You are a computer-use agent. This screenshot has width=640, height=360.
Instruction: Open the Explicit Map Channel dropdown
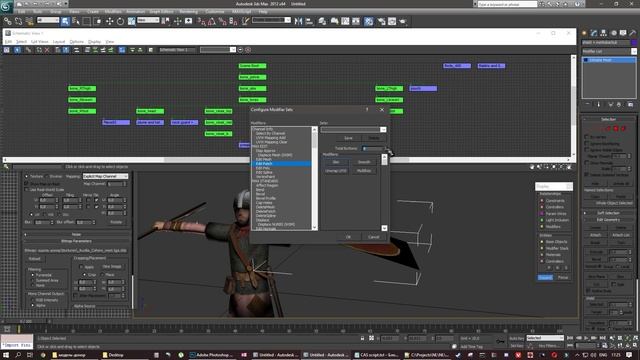pyautogui.click(x=105, y=176)
